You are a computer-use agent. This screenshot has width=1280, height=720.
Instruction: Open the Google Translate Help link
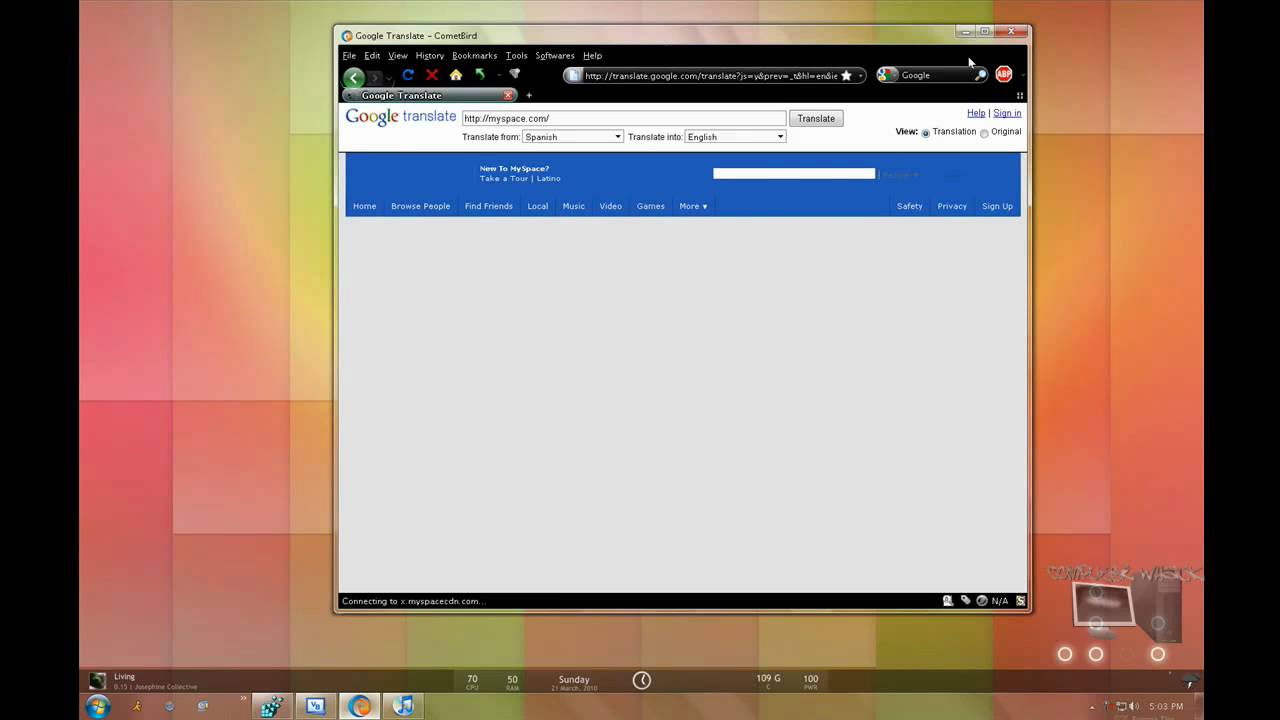(976, 113)
